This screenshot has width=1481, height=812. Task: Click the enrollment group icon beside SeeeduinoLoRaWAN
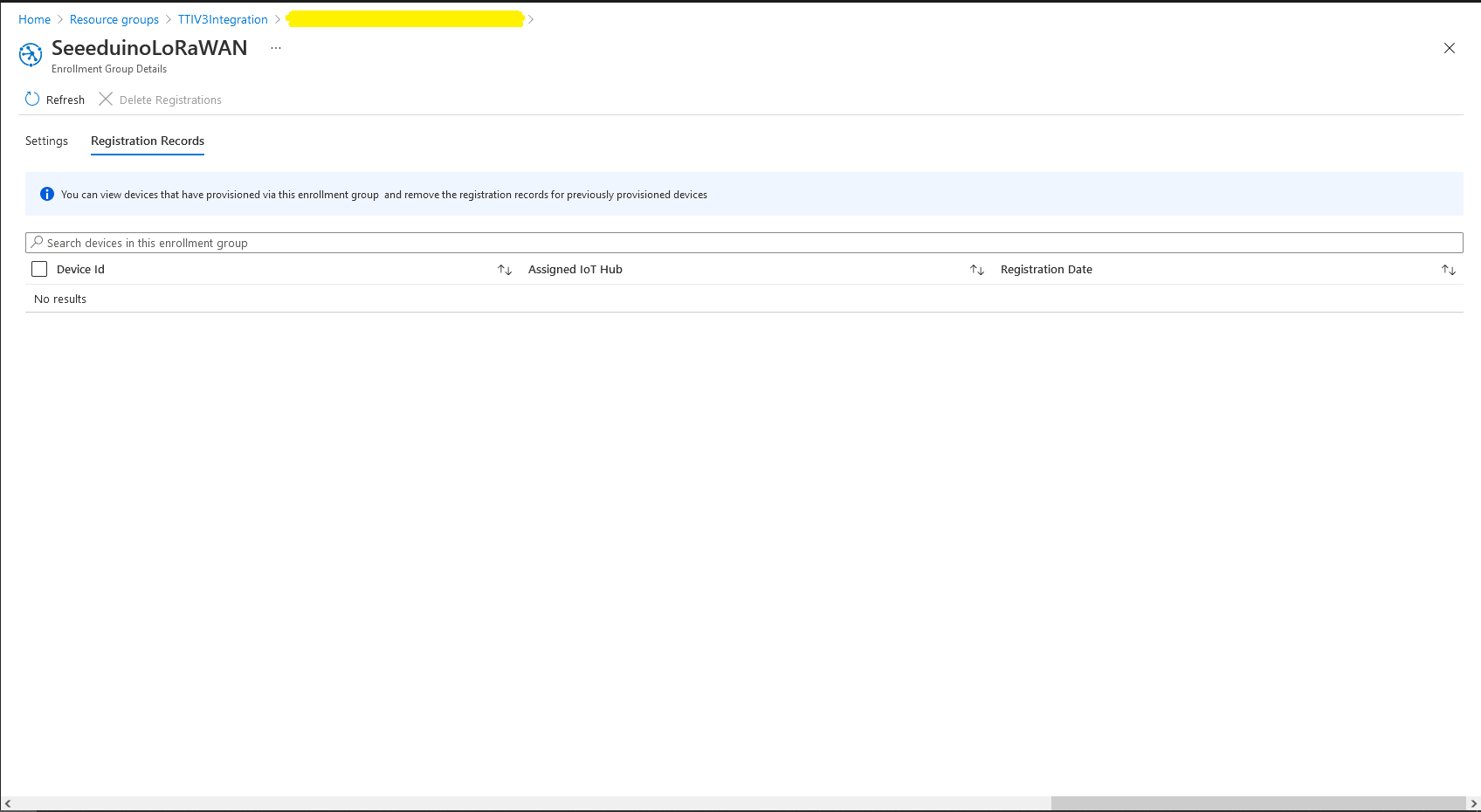point(31,55)
